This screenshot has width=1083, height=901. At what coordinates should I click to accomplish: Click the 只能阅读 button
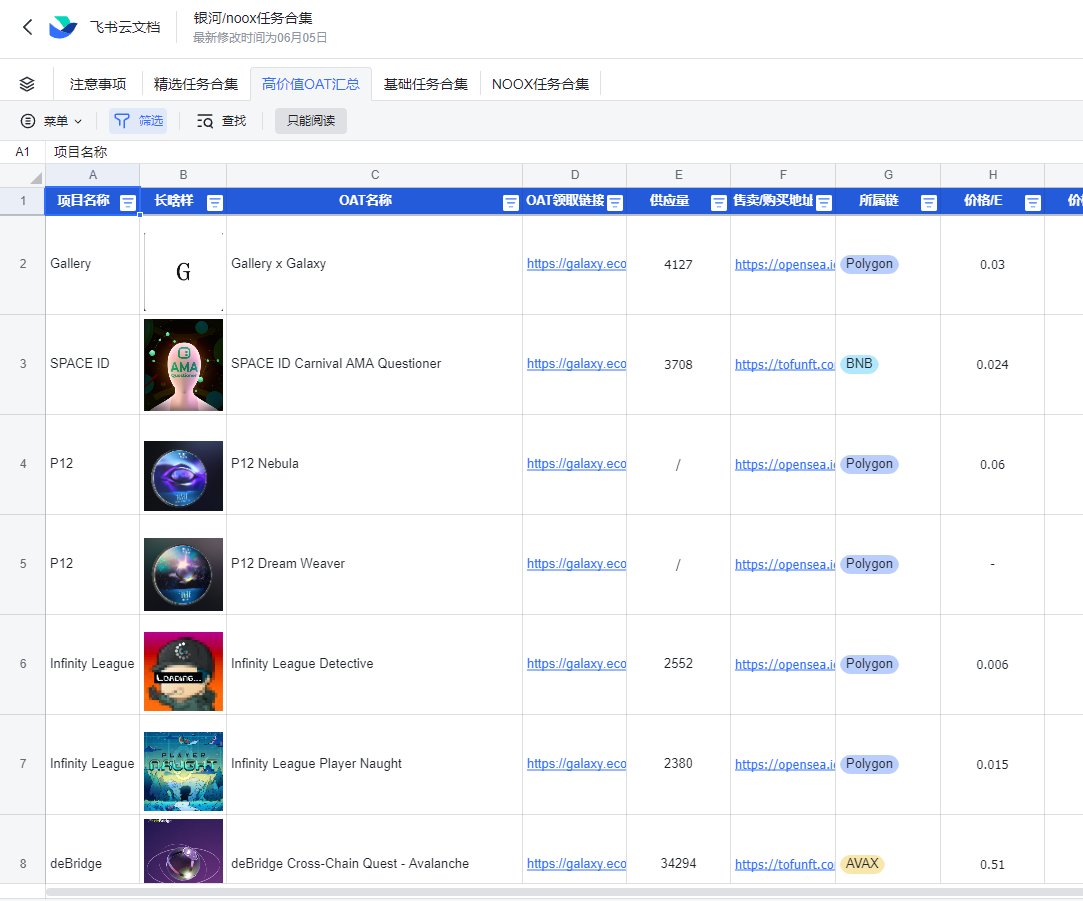coord(311,121)
